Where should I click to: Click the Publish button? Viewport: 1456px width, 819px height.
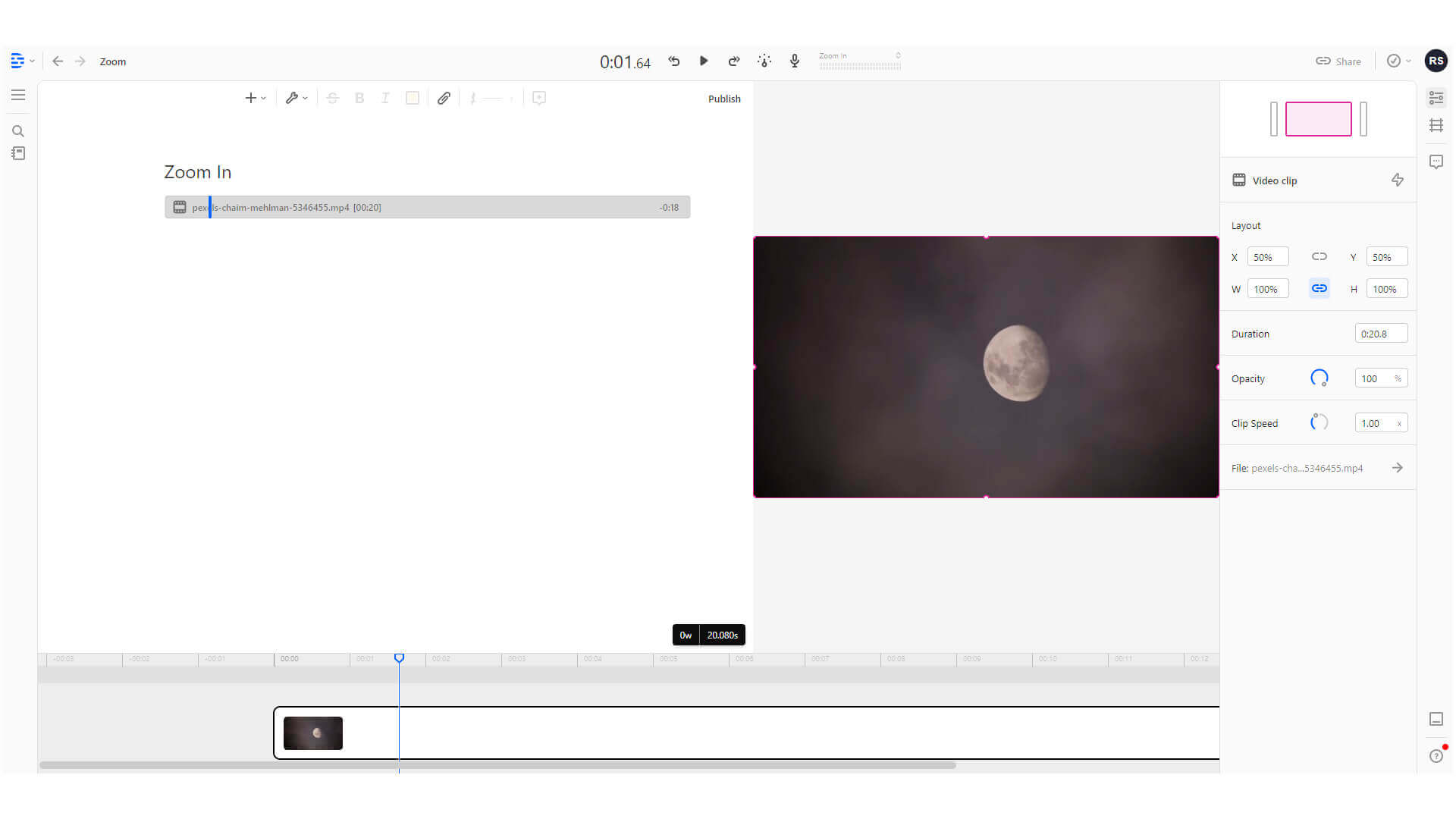click(x=723, y=99)
